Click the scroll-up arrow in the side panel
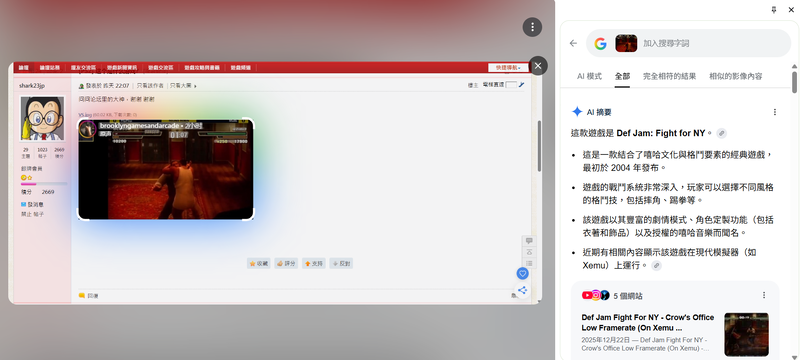This screenshot has width=800, height=360. 794,66
